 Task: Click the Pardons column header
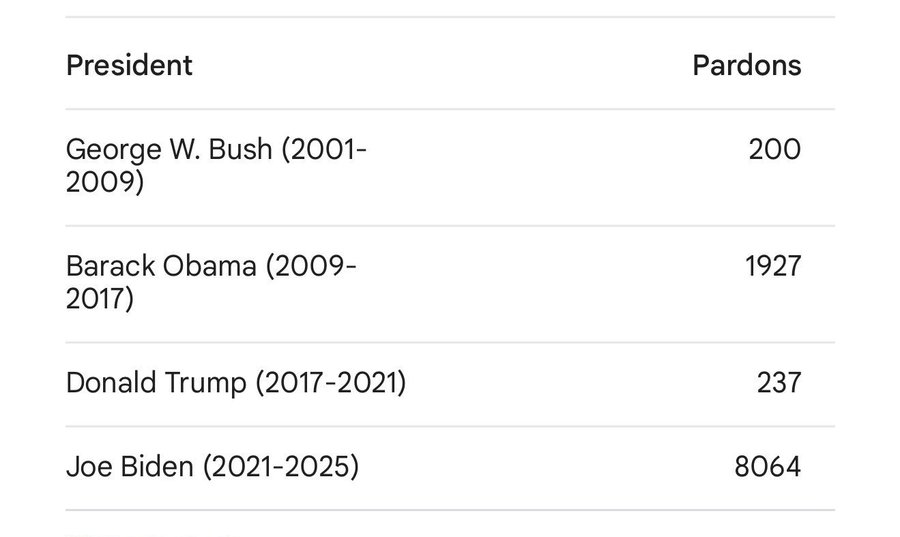click(747, 65)
